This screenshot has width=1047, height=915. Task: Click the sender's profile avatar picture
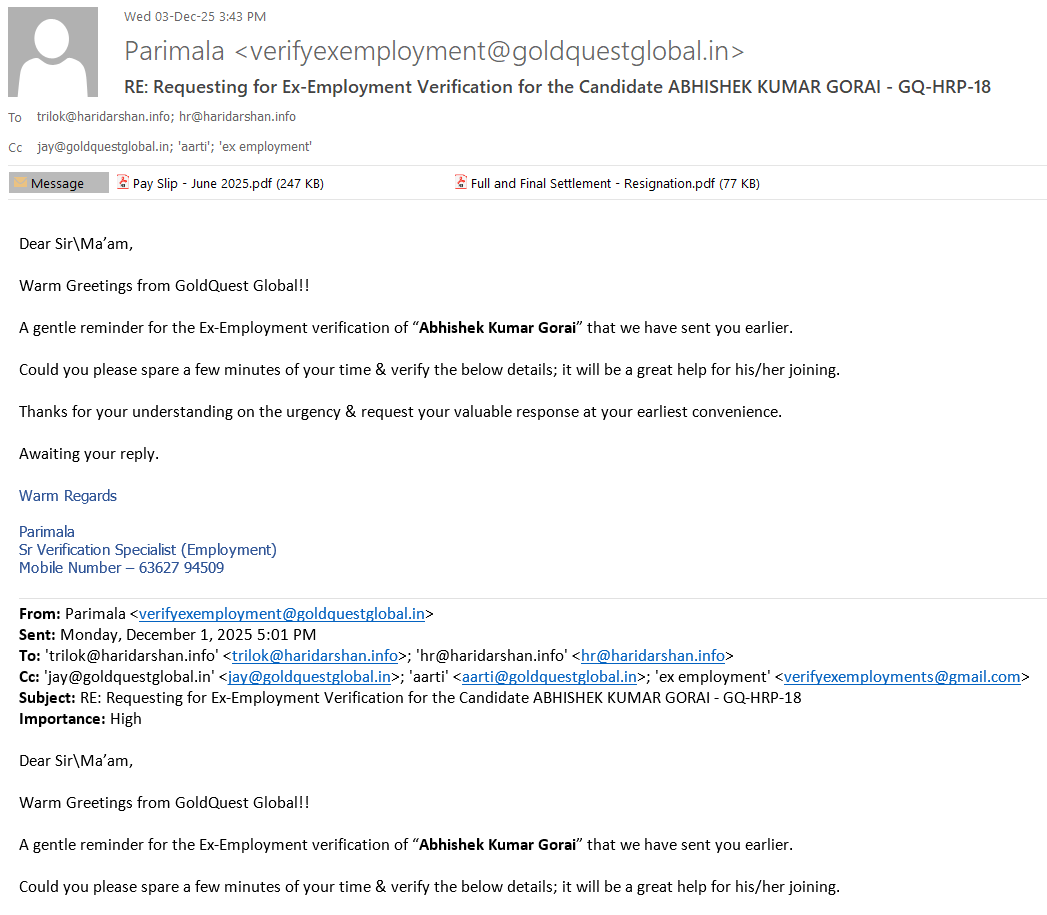click(x=53, y=52)
